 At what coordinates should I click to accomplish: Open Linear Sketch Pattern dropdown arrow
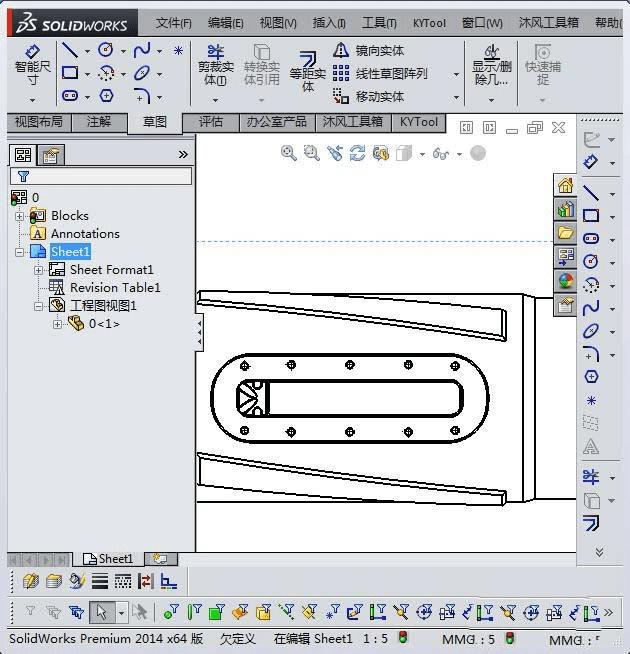[x=456, y=74]
